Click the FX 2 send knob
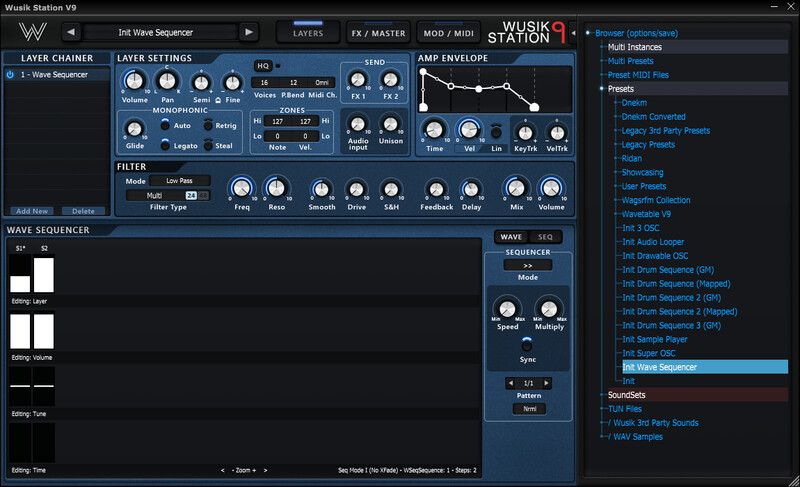This screenshot has height=487, width=800. click(390, 80)
